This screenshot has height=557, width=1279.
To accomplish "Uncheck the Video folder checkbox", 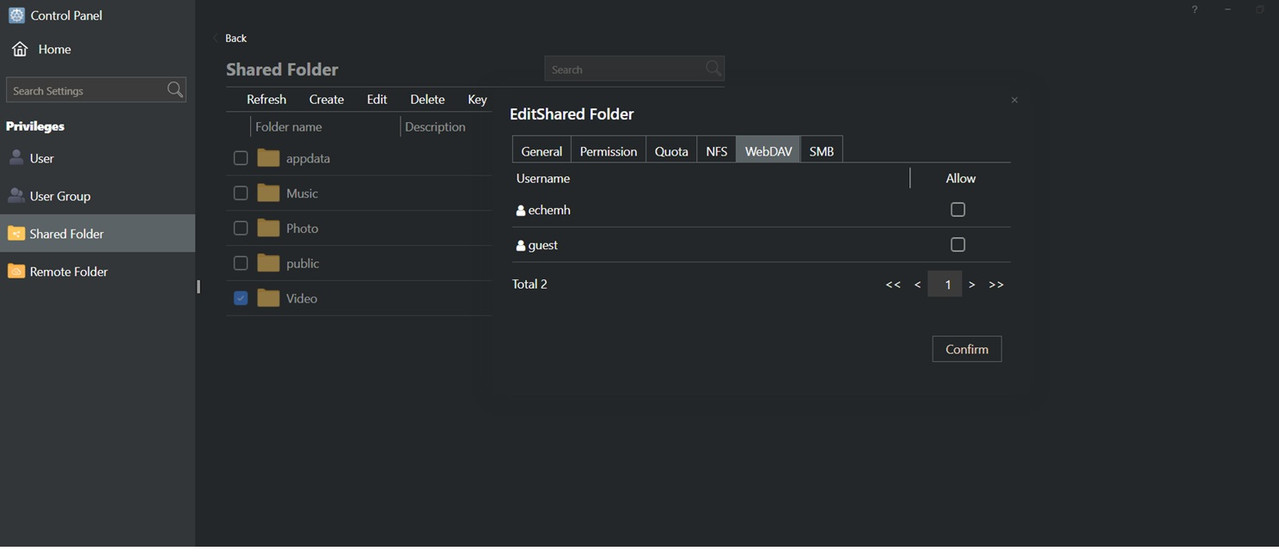I will point(241,298).
